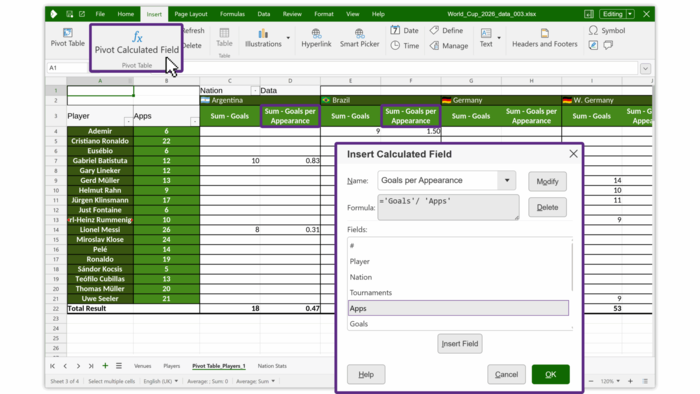This screenshot has width=700, height=394.
Task: Click the sidebar toggle icon beside Editing
Action: tap(589, 14)
